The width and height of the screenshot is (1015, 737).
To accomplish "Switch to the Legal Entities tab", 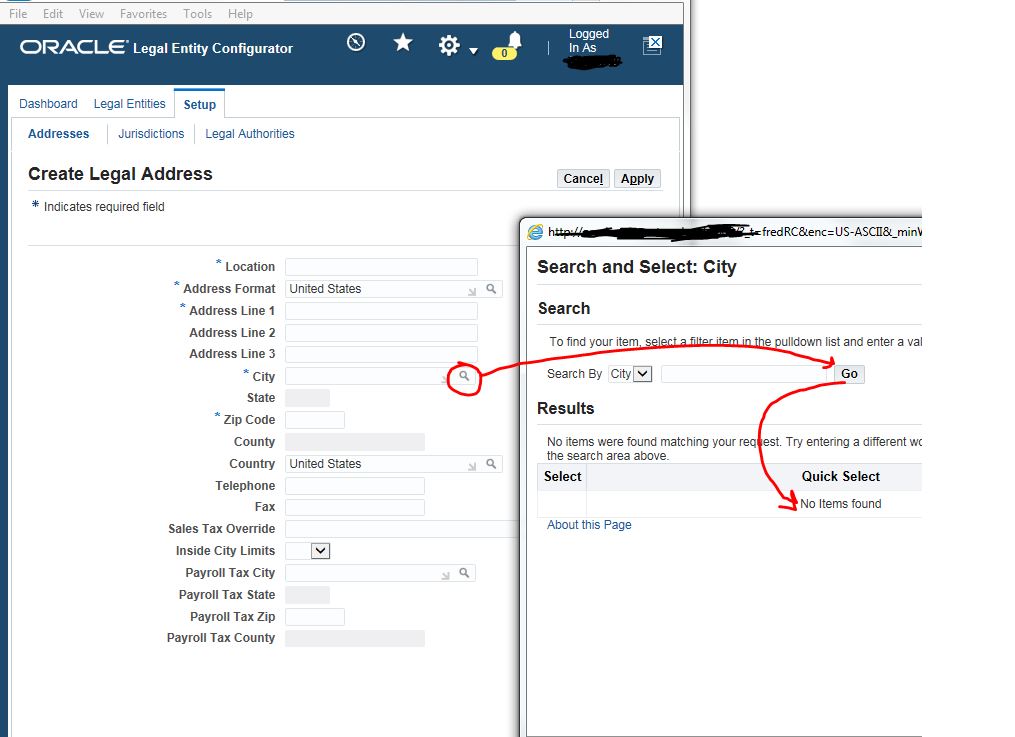I will click(129, 104).
